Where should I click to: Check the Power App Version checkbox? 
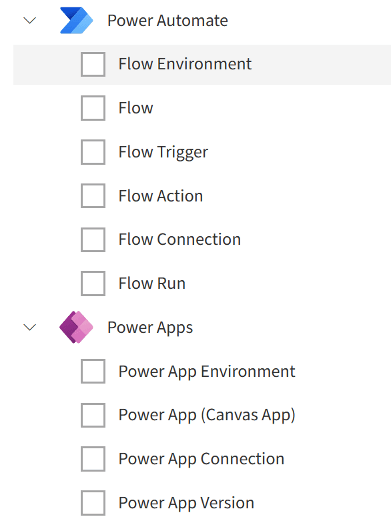tap(93, 503)
